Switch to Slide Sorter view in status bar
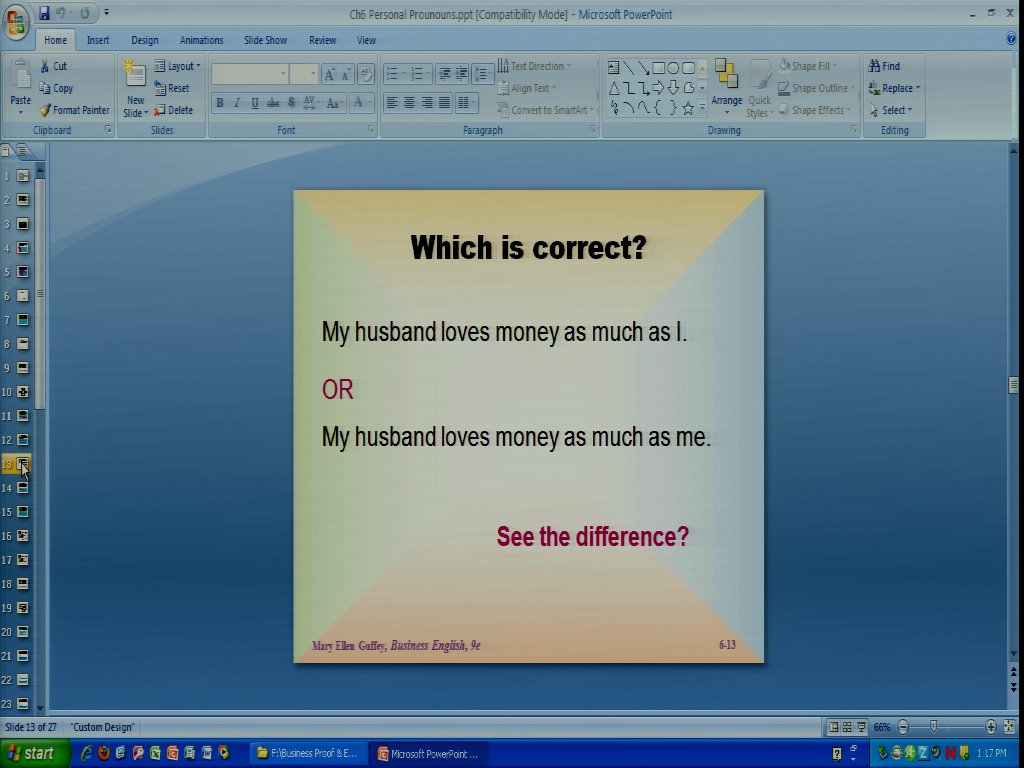 [x=847, y=727]
